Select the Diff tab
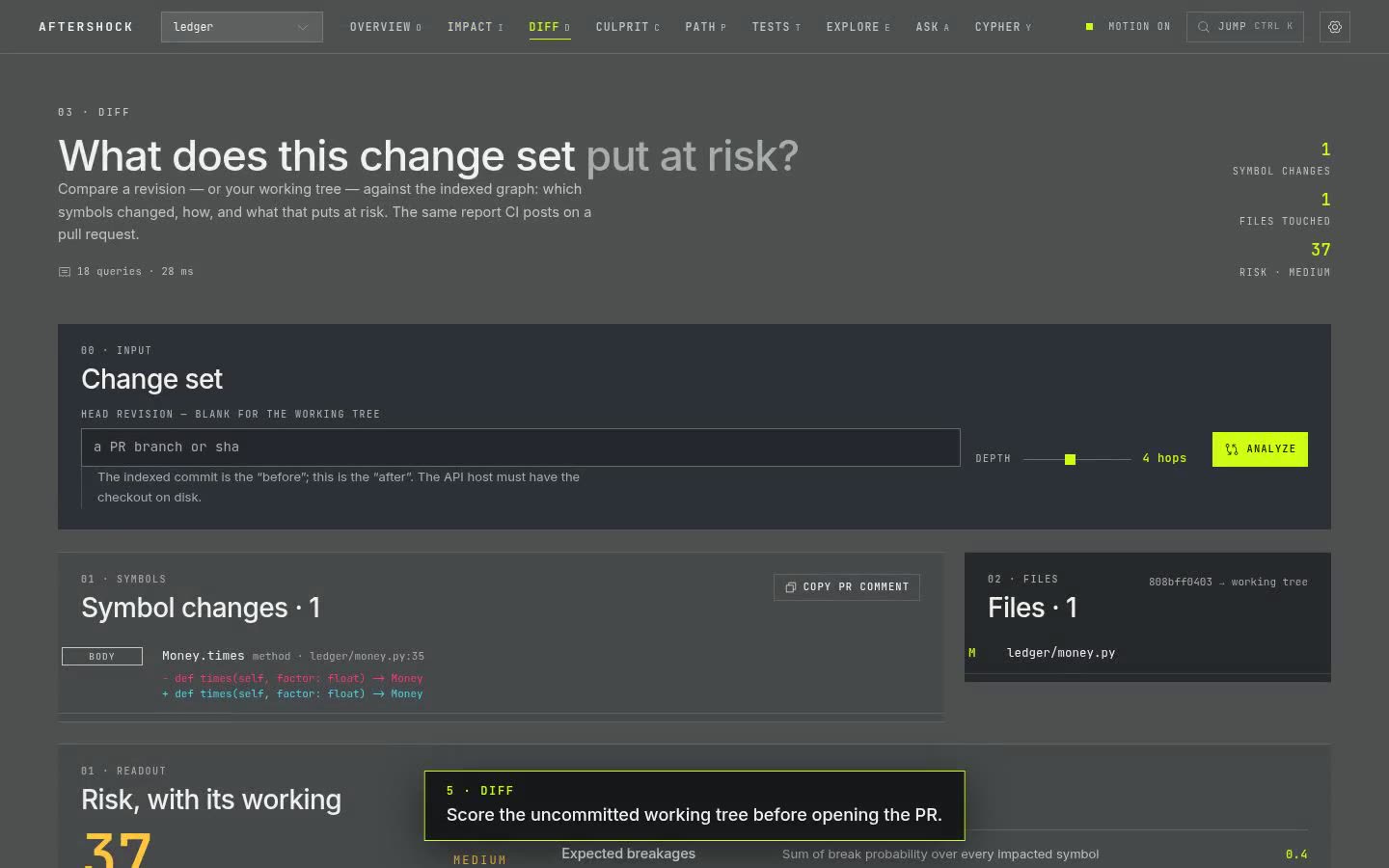This screenshot has width=1389, height=868. [x=550, y=27]
